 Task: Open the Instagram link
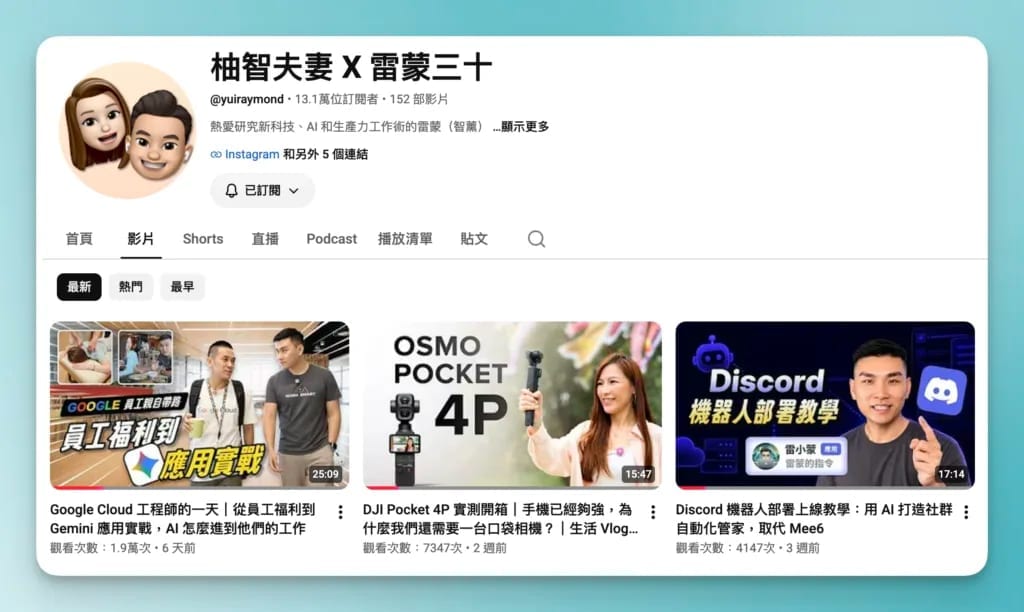tap(252, 155)
